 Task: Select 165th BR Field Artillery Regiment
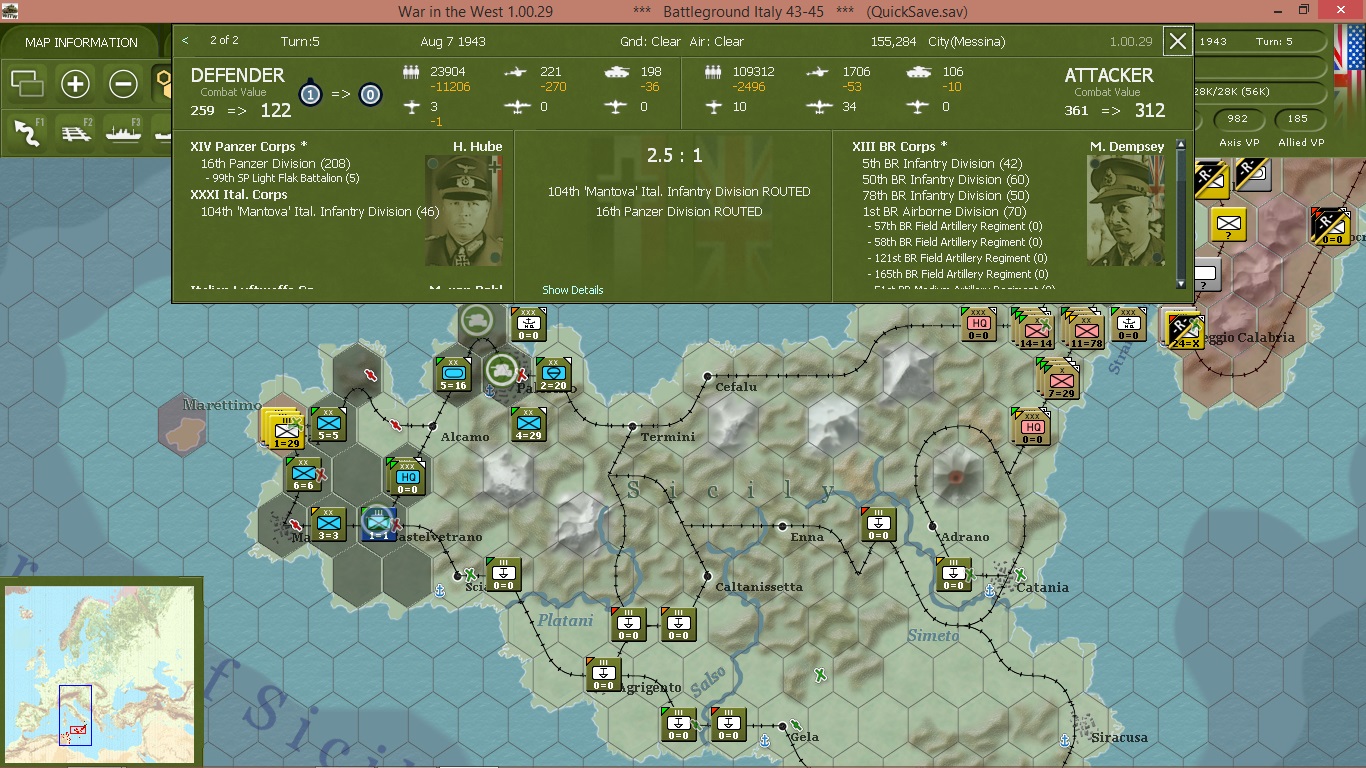pyautogui.click(x=960, y=273)
